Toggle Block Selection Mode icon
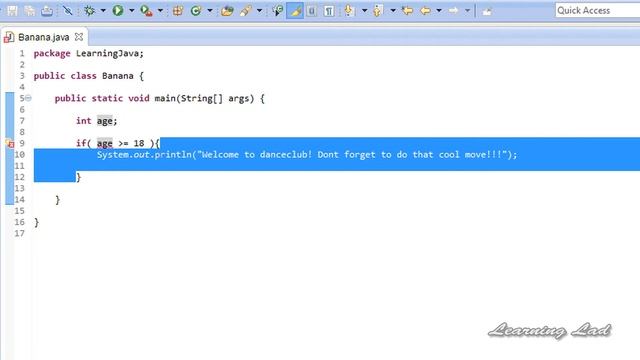 coord(312,11)
